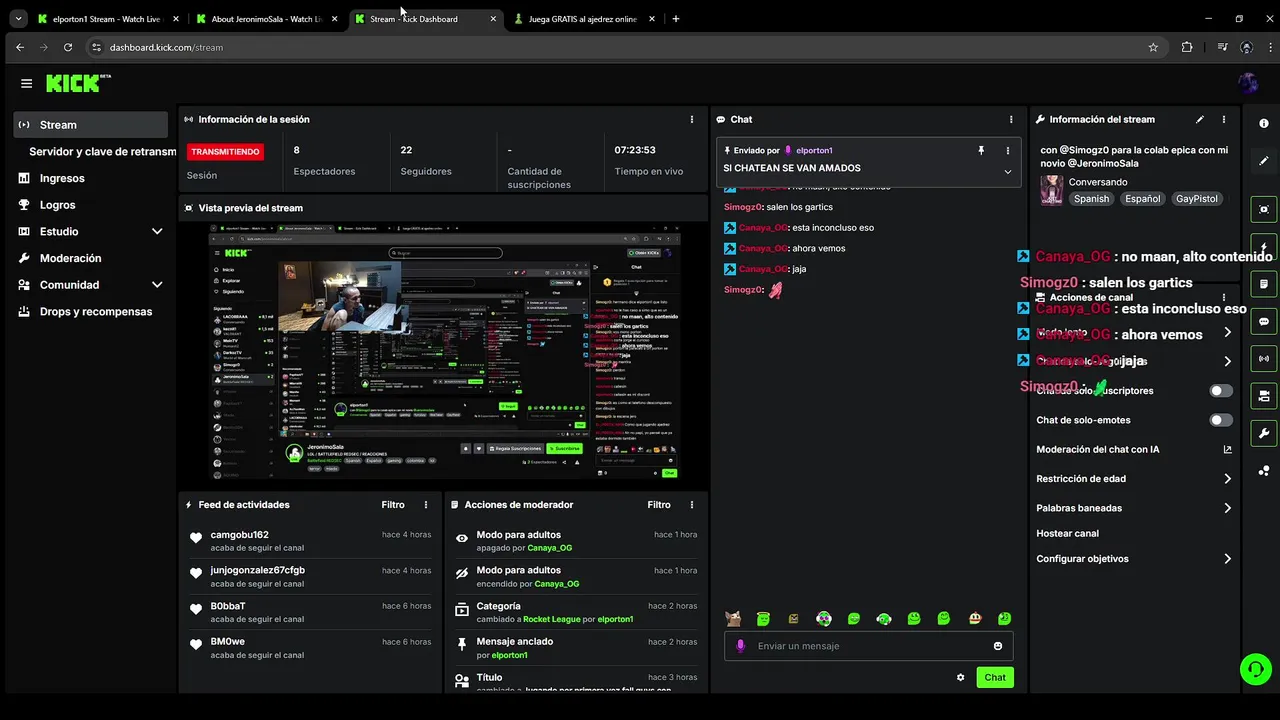Toggle Chat de solo-emotes
The image size is (1280, 720).
(x=1221, y=420)
